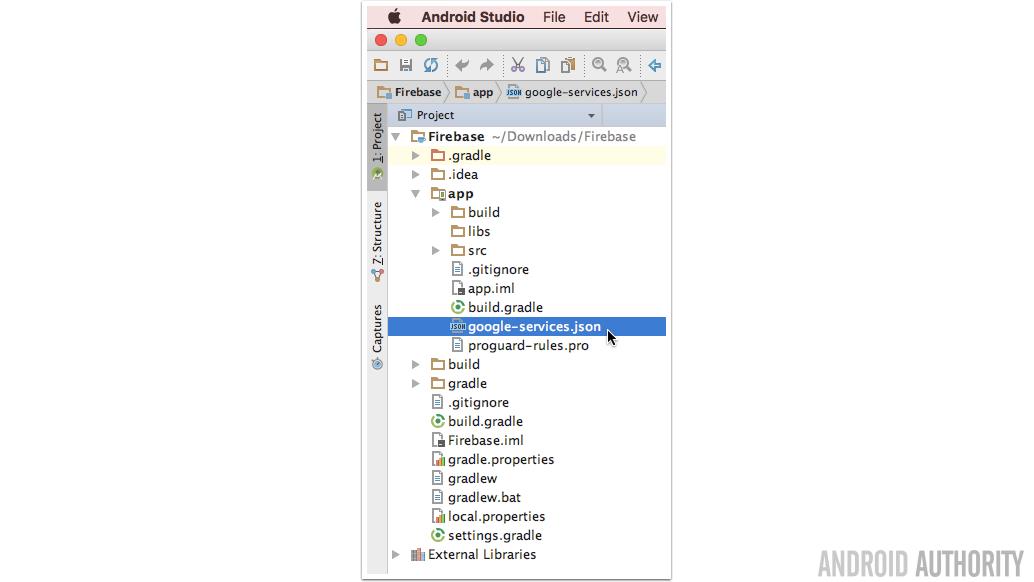
Task: Click the Replace search icon
Action: pos(623,64)
